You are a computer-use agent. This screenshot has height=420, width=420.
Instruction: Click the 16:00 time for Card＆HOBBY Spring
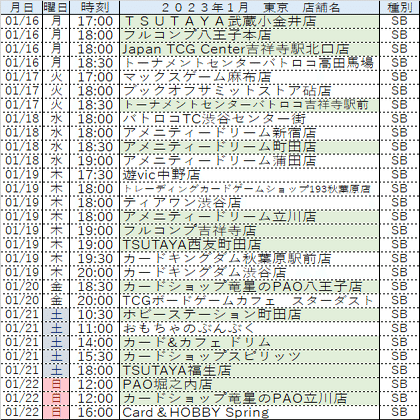[95, 413]
